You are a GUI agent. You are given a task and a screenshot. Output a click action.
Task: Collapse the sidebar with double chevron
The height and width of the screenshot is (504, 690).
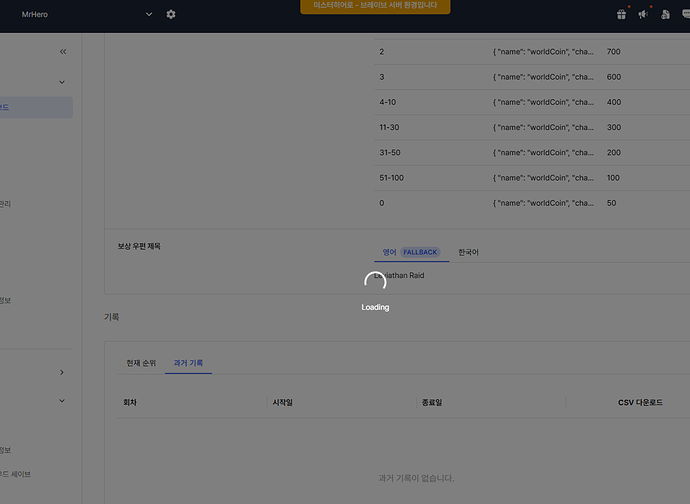tap(63, 51)
